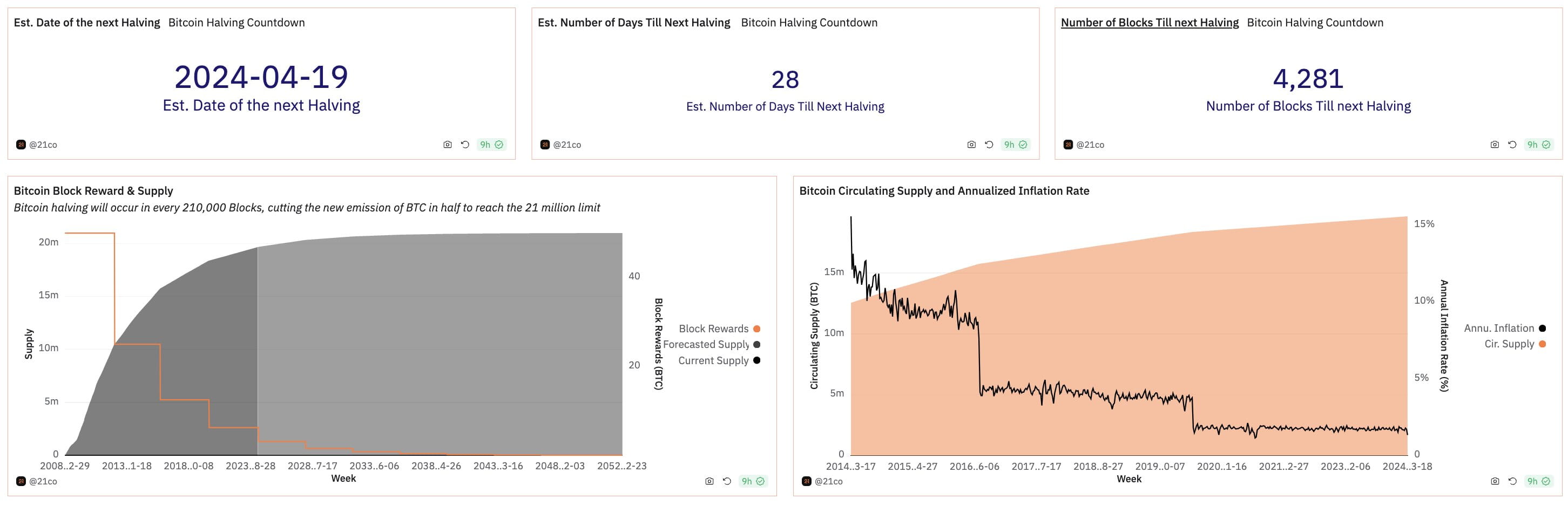
Task: Refresh the Bitcoin Circulating Supply chart
Action: coord(1512,481)
